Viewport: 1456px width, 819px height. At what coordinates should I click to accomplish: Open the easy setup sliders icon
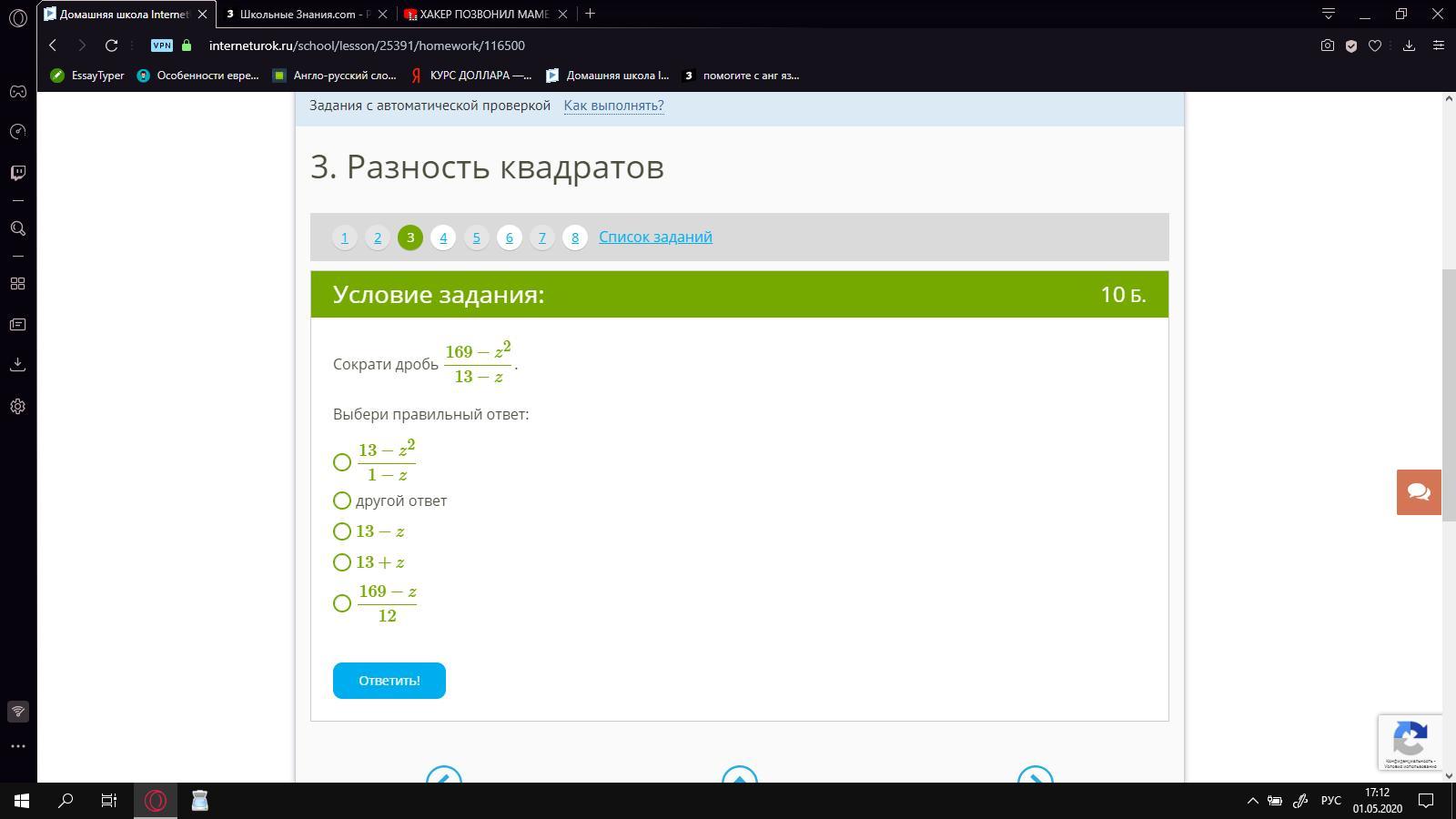coord(1439,45)
